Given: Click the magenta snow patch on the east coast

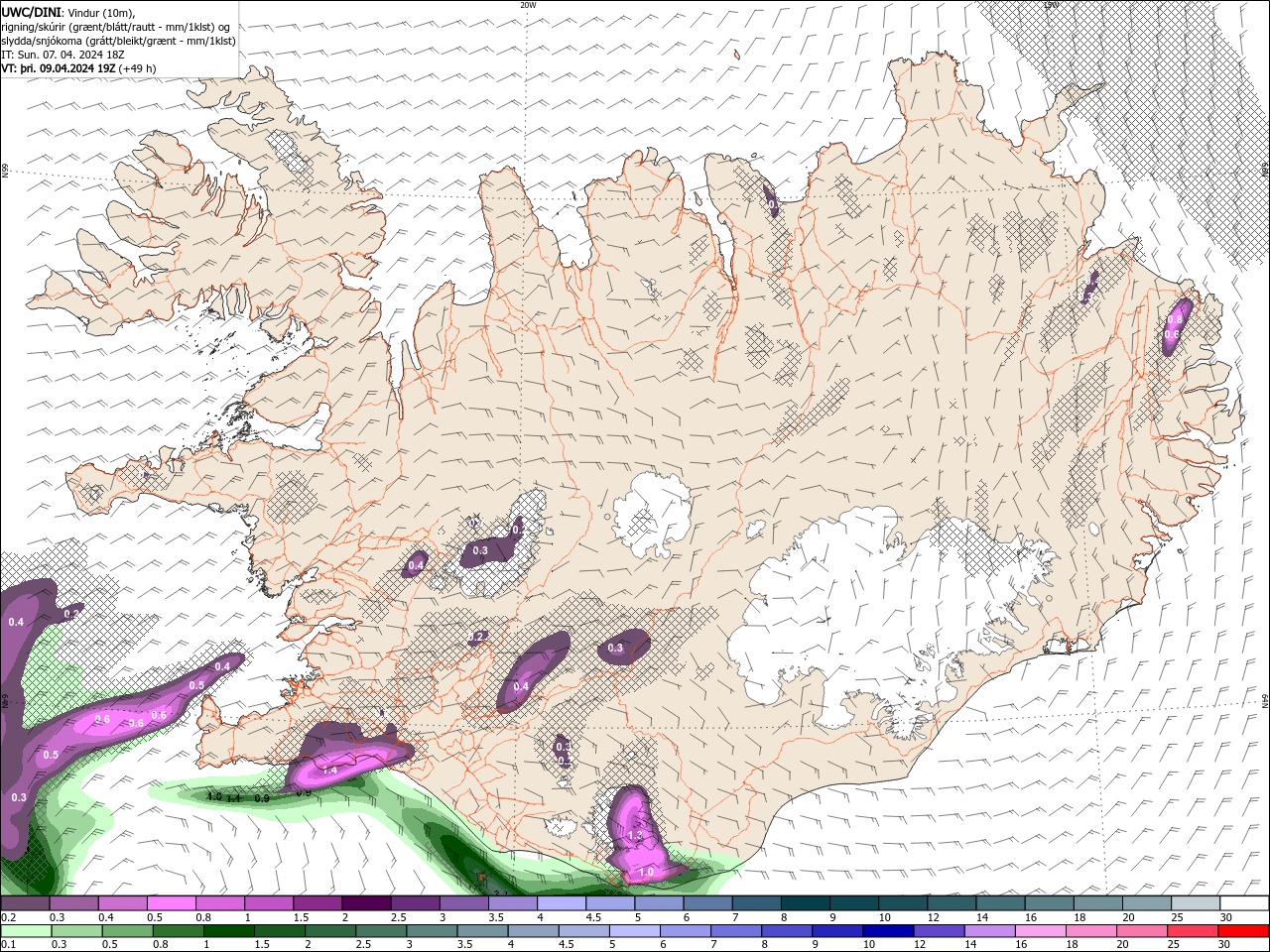Looking at the screenshot, I should pyautogui.click(x=1177, y=325).
